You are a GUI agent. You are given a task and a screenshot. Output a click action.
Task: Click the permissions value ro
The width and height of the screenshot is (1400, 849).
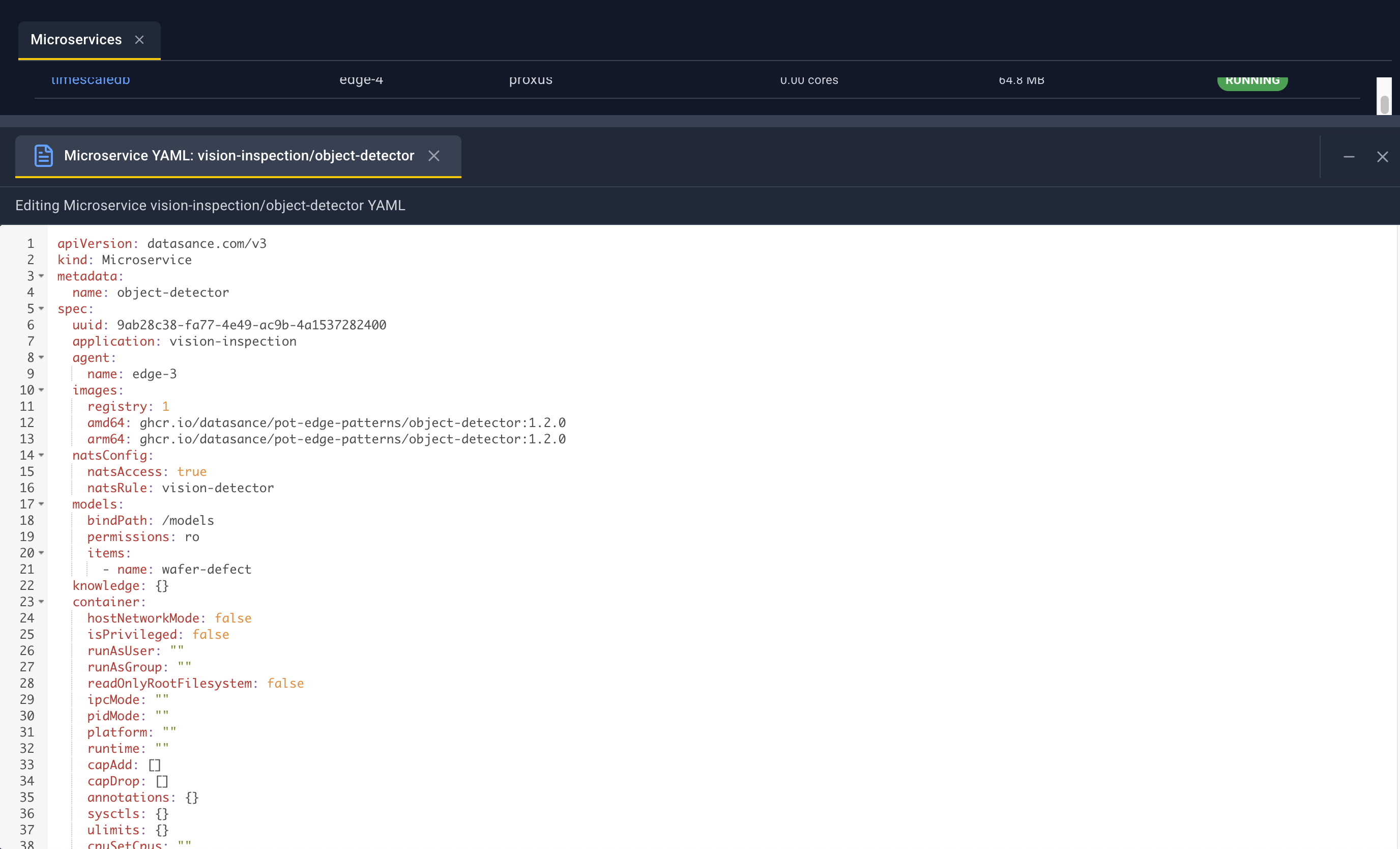pos(192,537)
